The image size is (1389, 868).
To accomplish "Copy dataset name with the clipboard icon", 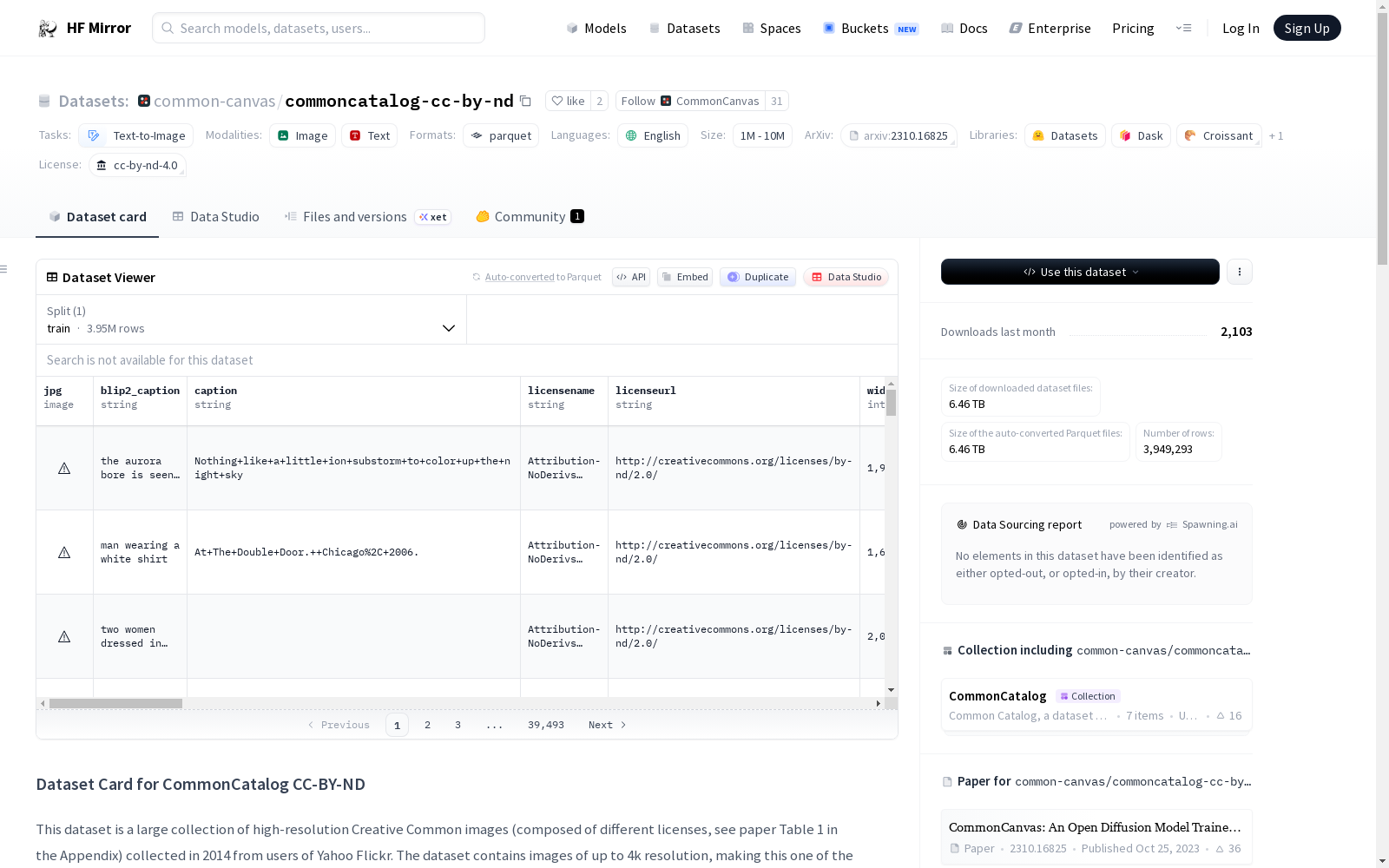I will [x=525, y=101].
